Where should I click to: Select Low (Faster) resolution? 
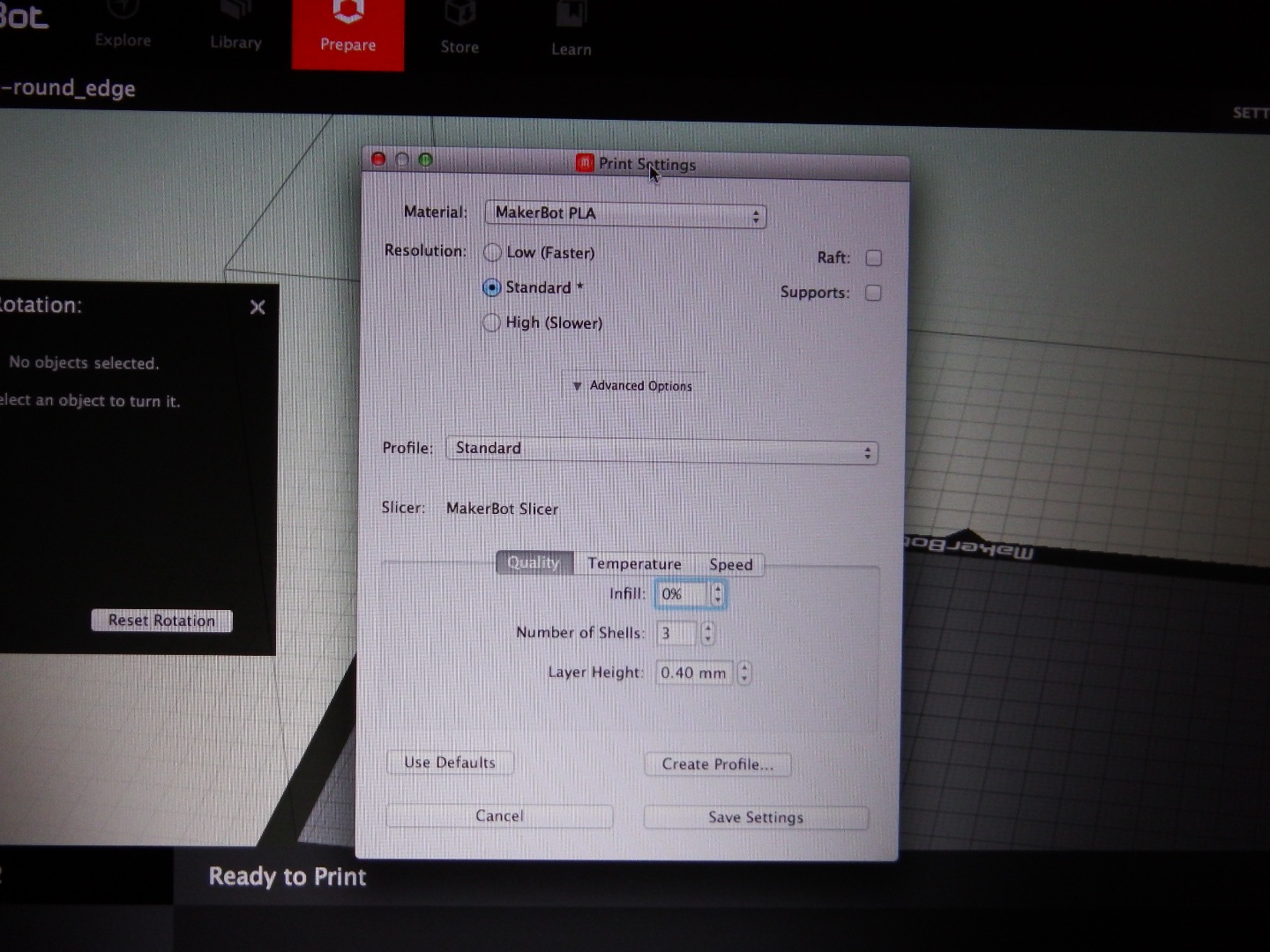click(x=491, y=253)
